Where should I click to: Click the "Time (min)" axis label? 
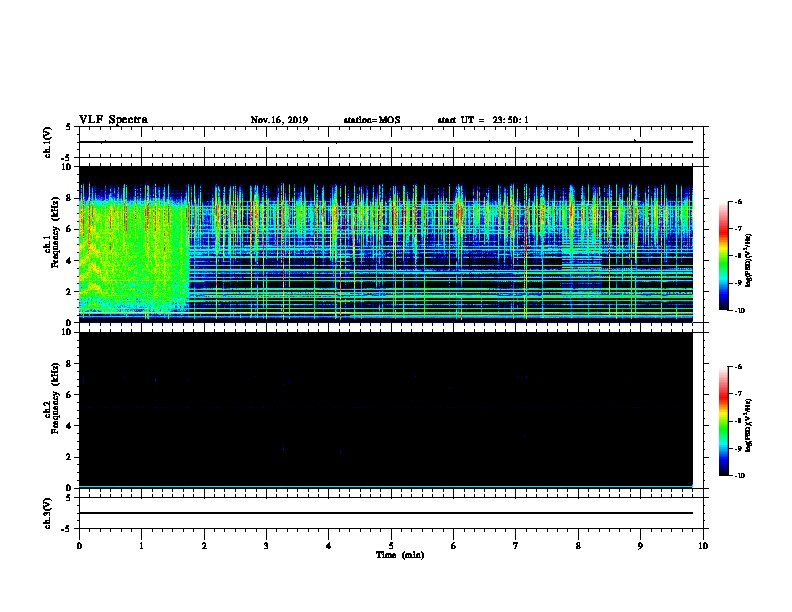(x=400, y=555)
